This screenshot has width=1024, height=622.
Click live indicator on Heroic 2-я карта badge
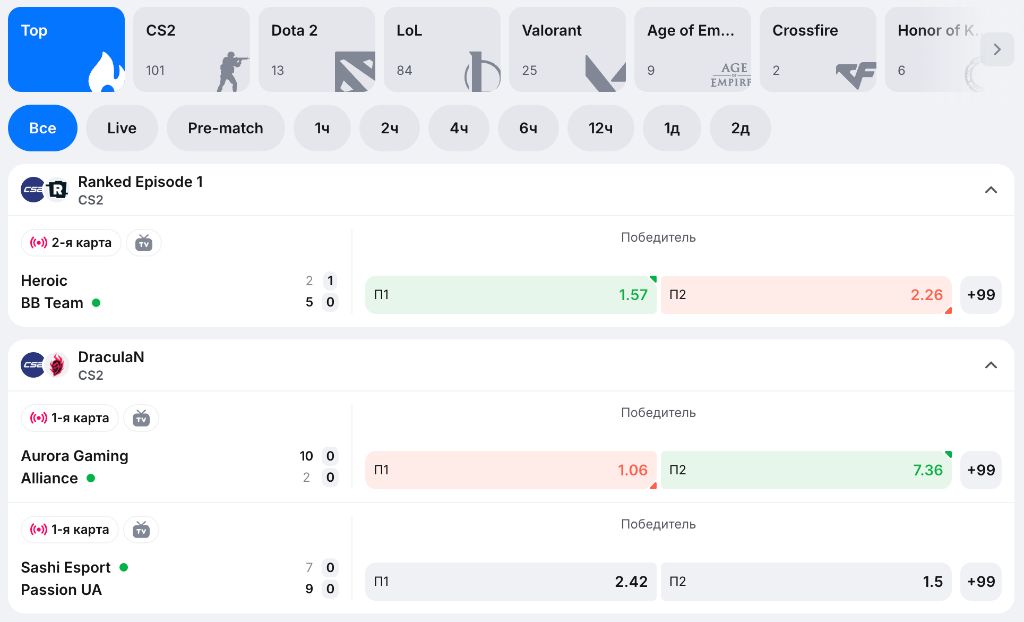(x=39, y=243)
